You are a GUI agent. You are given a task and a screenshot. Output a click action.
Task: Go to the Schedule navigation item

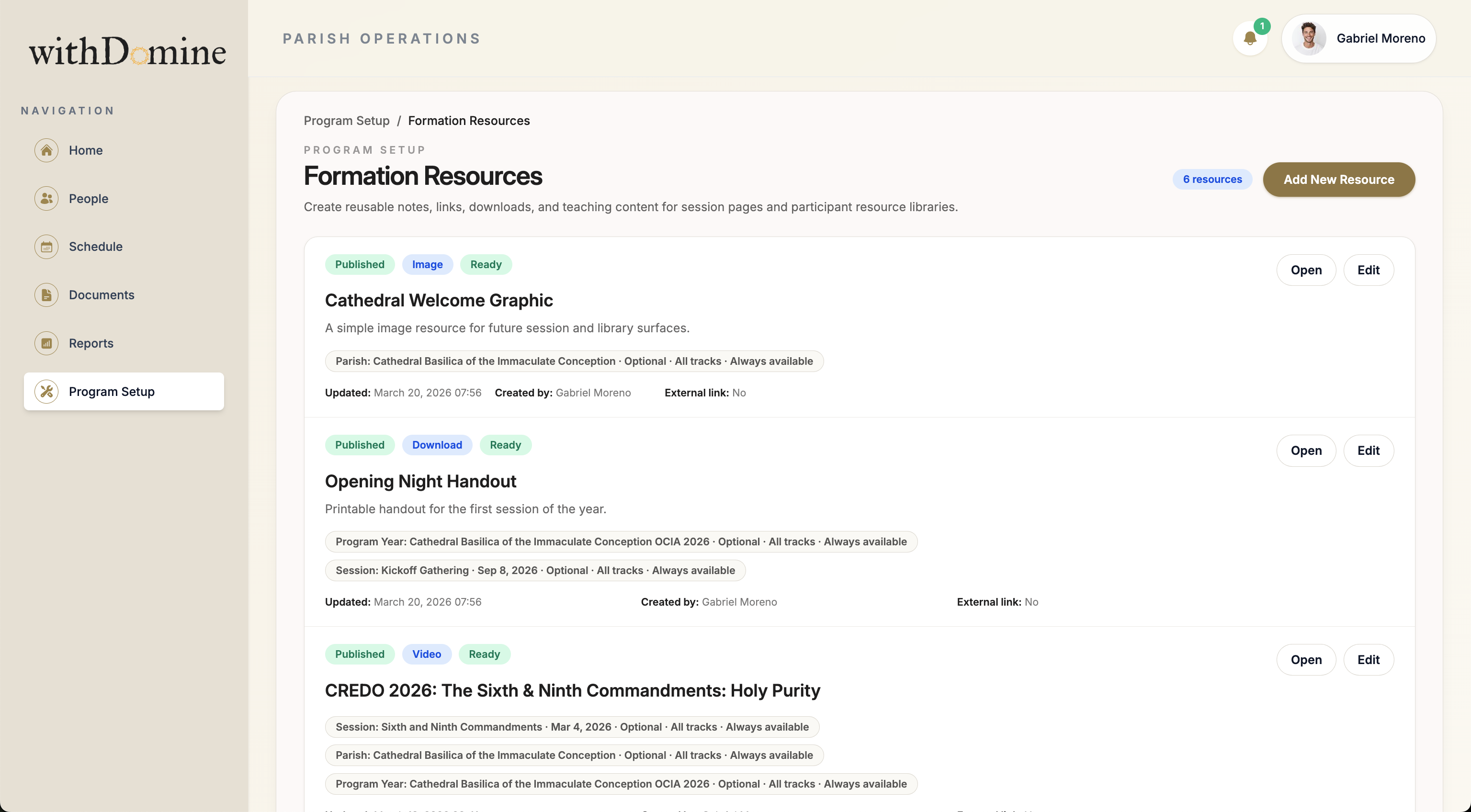click(x=95, y=247)
